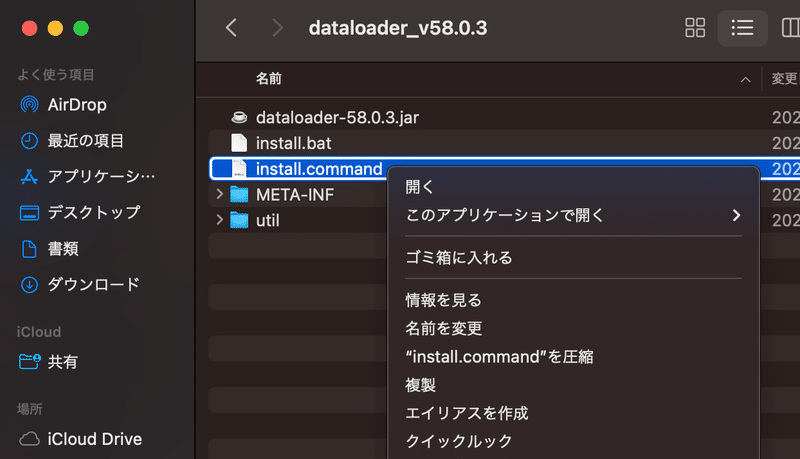Click the back navigation arrow
Screen dimensions: 800x459
click(231, 28)
